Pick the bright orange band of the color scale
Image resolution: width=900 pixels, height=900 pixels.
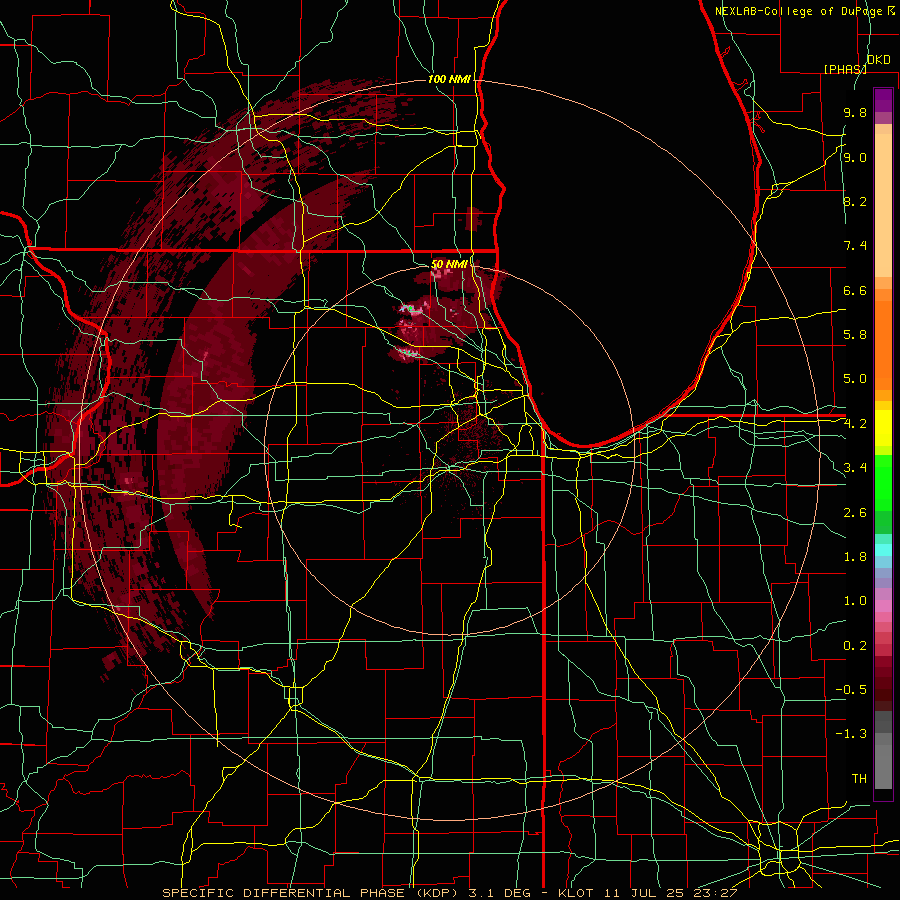coord(883,346)
